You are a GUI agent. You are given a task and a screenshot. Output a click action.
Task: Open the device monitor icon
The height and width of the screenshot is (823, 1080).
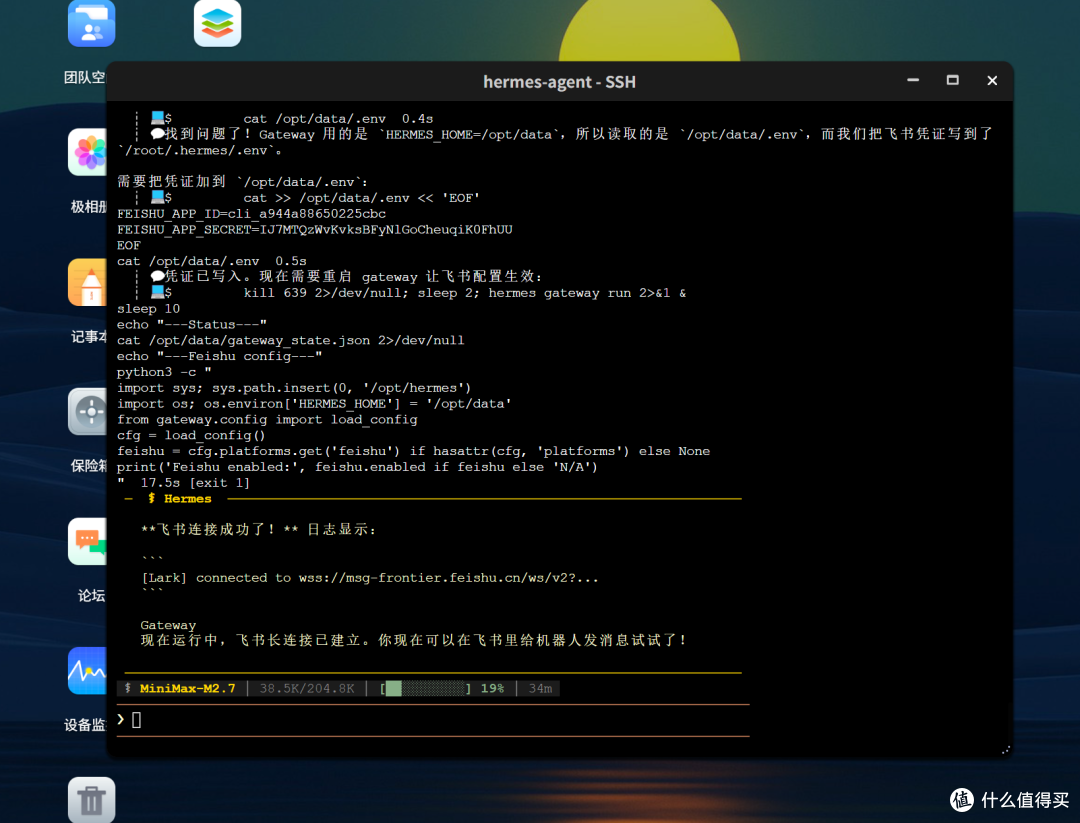(x=87, y=671)
